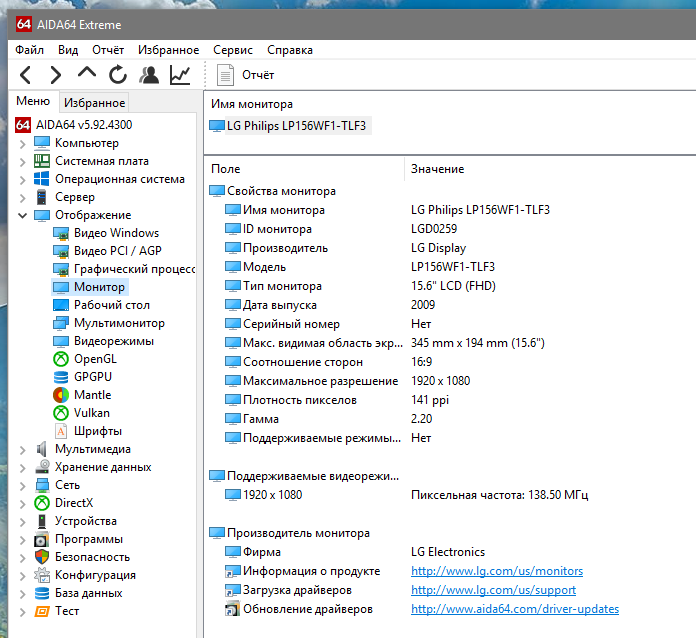
Task: Click the Сеть network icon
Action: click(42, 485)
